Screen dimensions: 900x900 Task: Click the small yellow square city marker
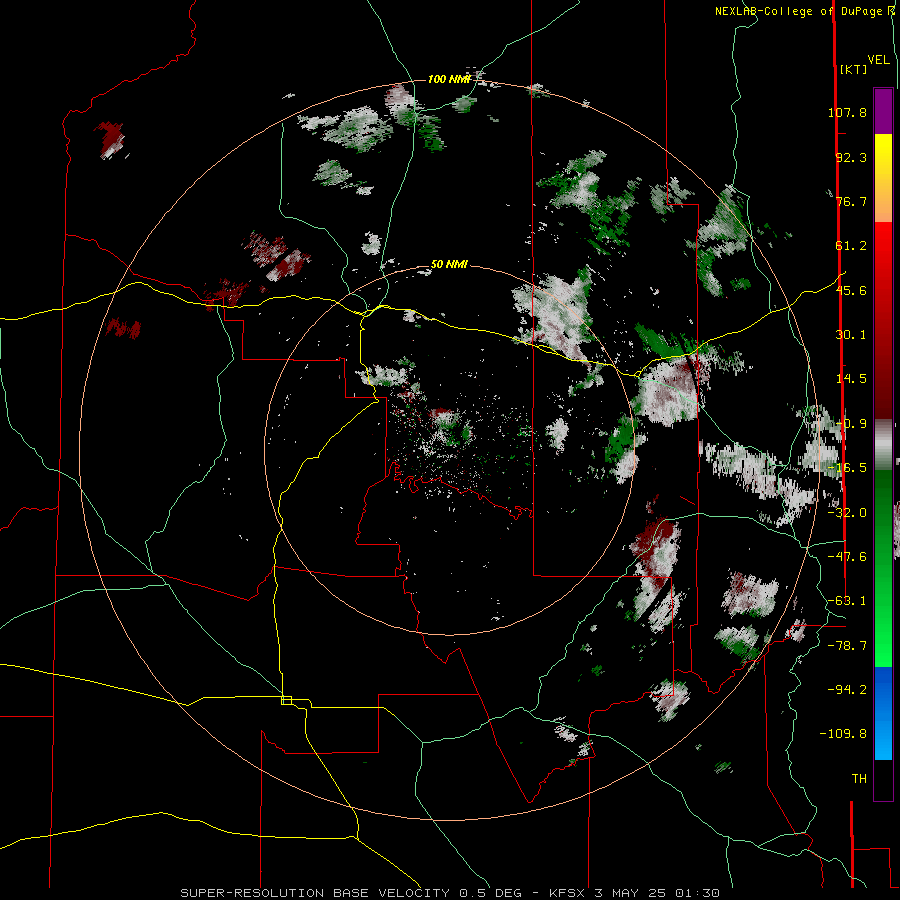pos(286,700)
